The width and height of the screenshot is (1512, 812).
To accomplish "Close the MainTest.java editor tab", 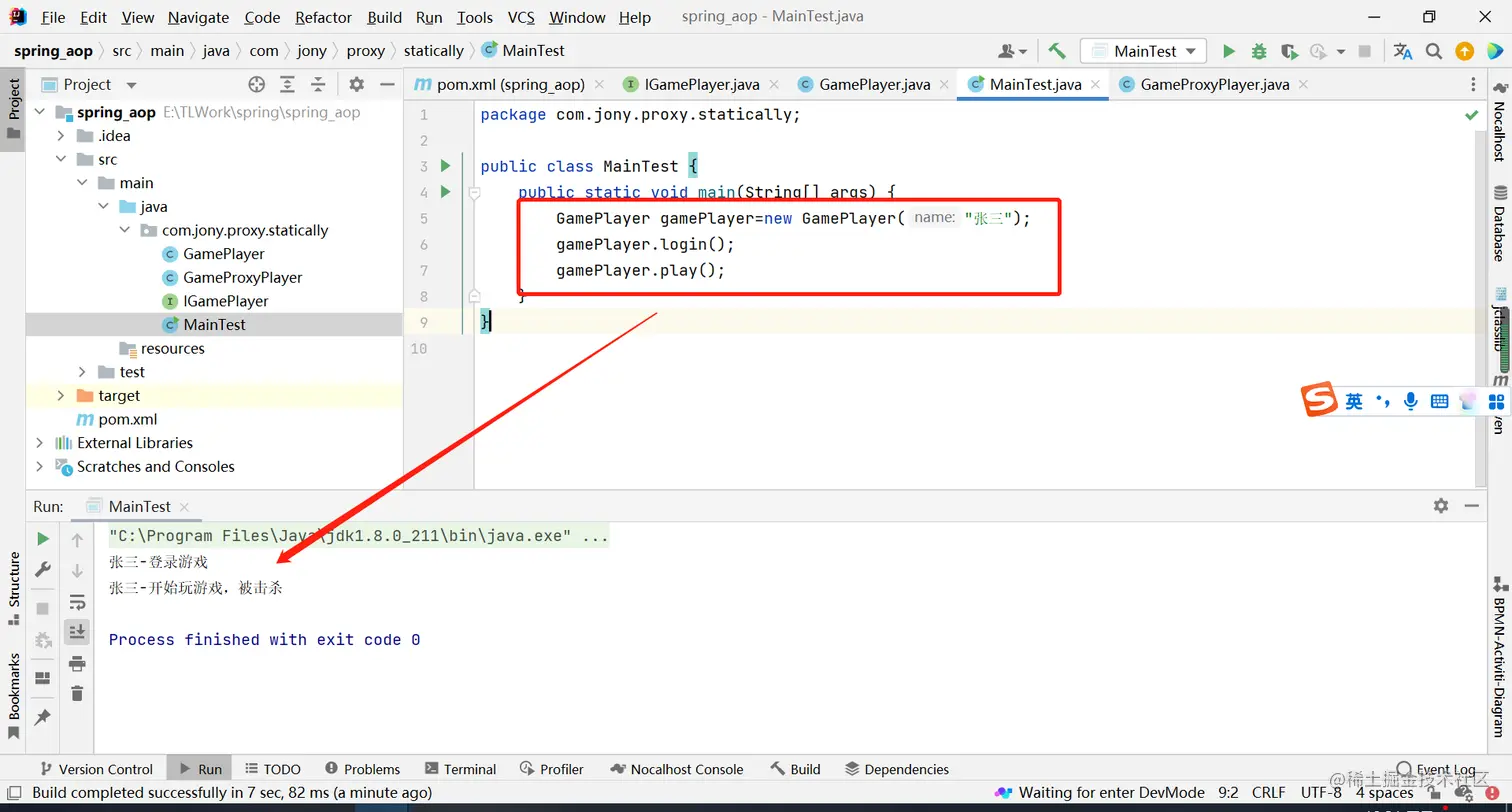I will [1096, 85].
